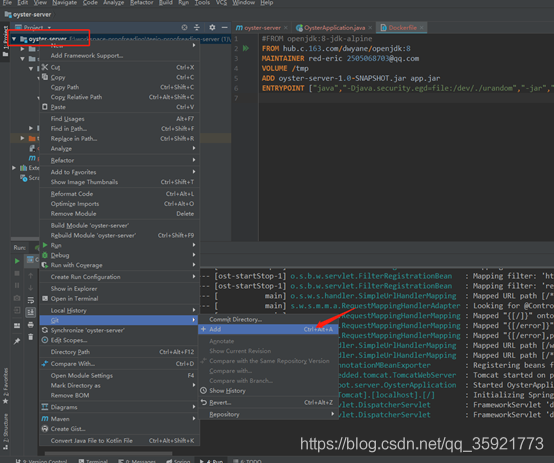The width and height of the screenshot is (554, 463).
Task: Close the Dockerfile editor tab
Action: (422, 27)
